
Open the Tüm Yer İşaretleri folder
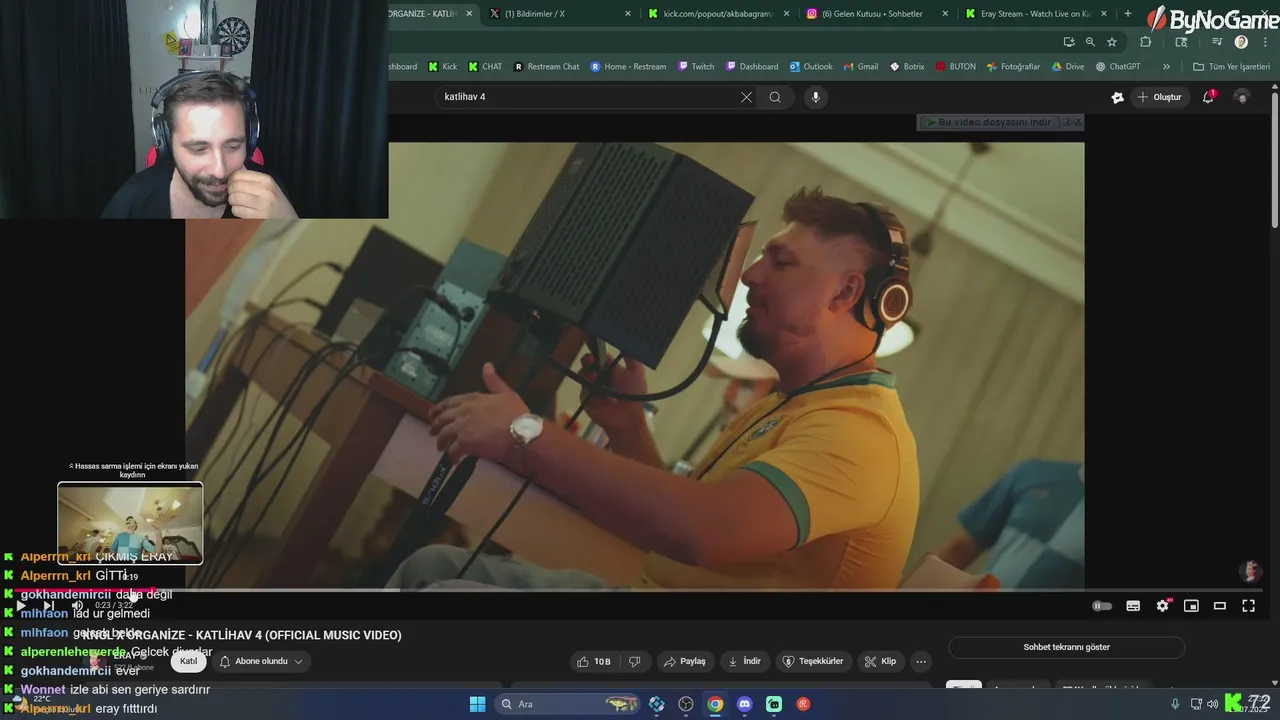(1231, 67)
